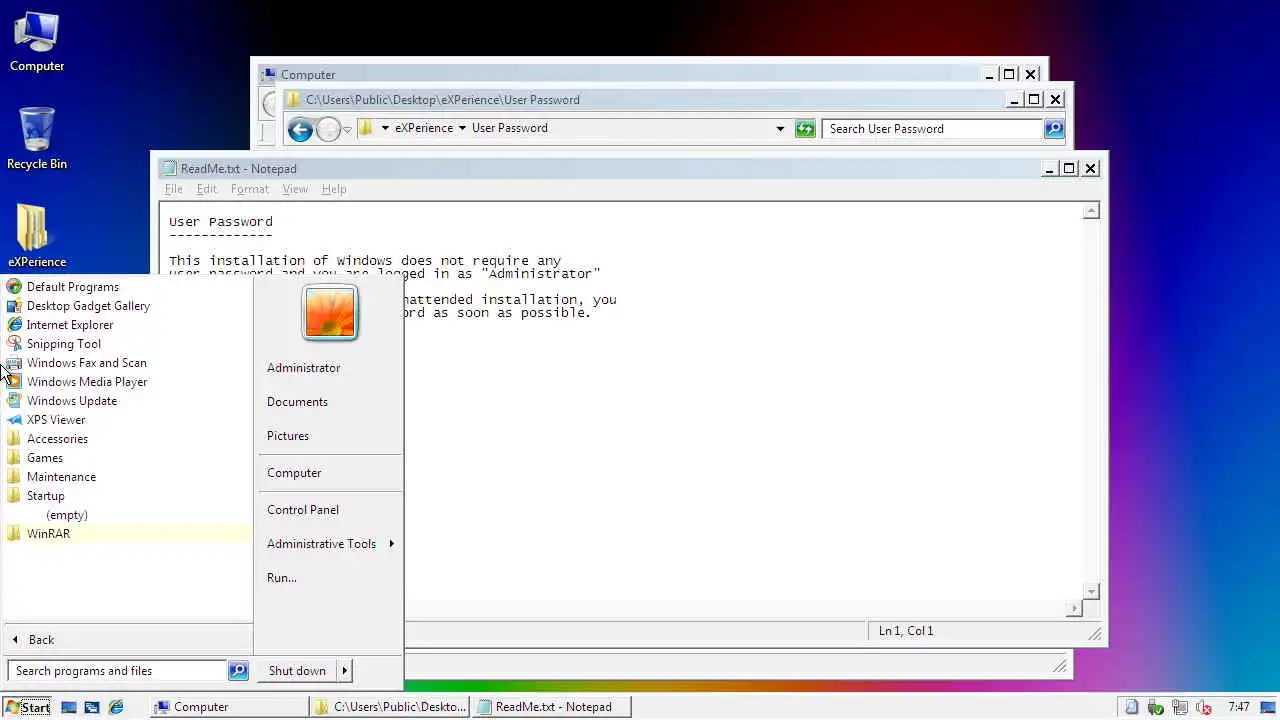Open the Shut down options arrow
This screenshot has height=720, width=1280.
344,671
